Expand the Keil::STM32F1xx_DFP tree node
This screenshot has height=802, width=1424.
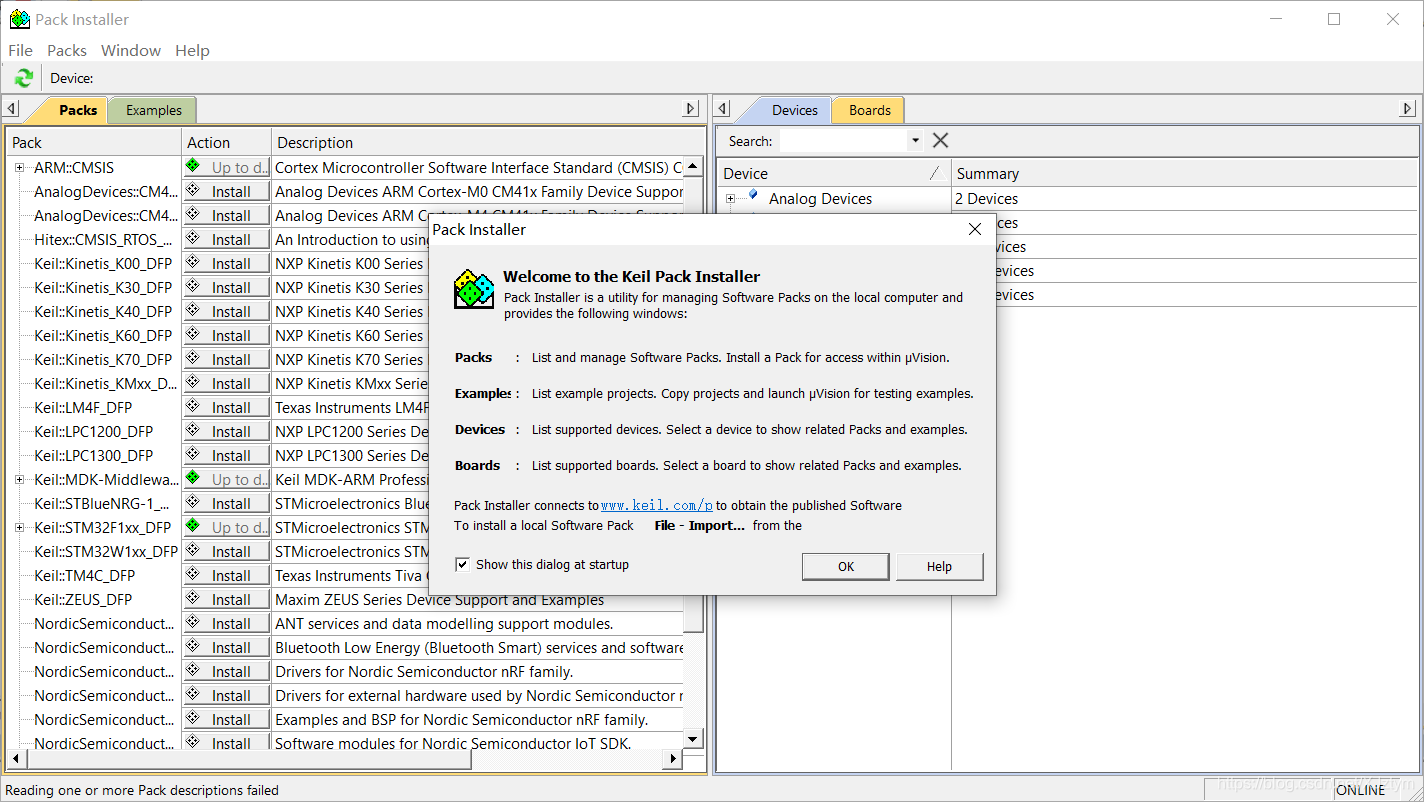point(19,528)
